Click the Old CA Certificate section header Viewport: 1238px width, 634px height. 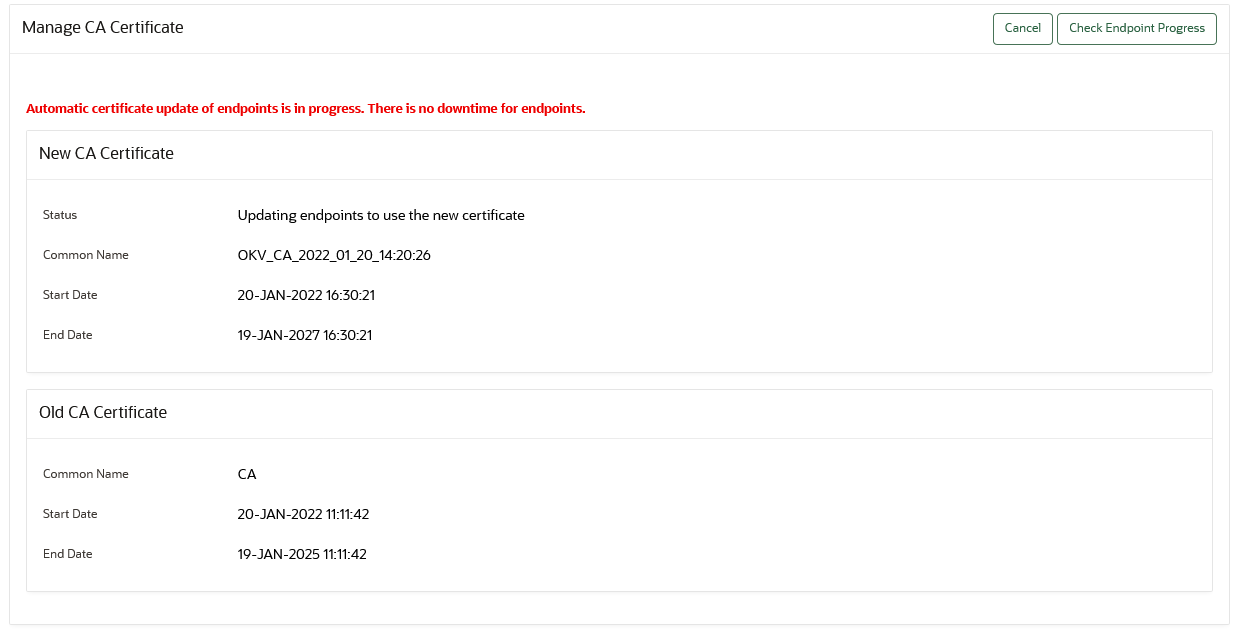tap(102, 412)
